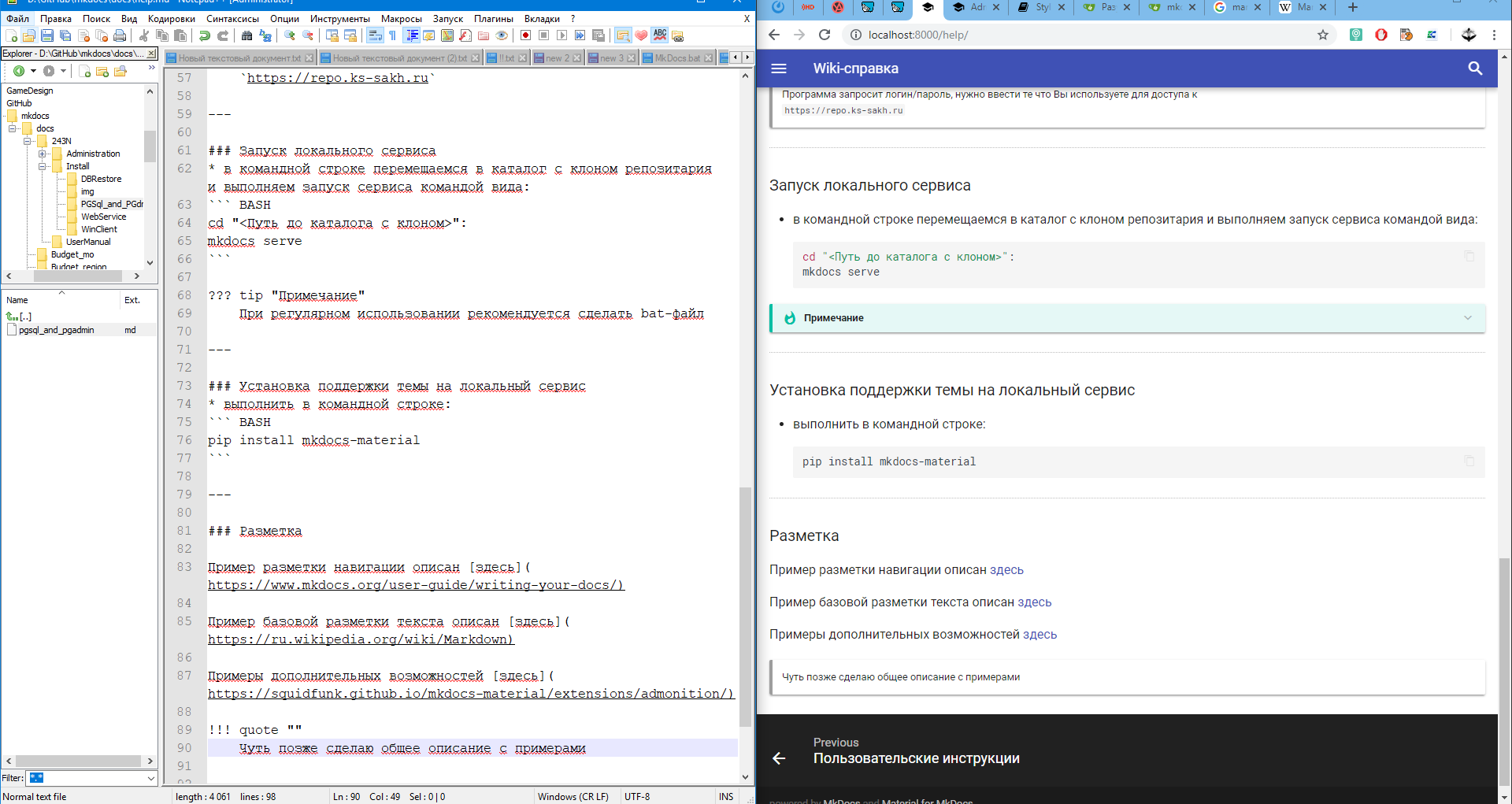
Task: Start macro recording with the red dot icon
Action: pos(525,35)
